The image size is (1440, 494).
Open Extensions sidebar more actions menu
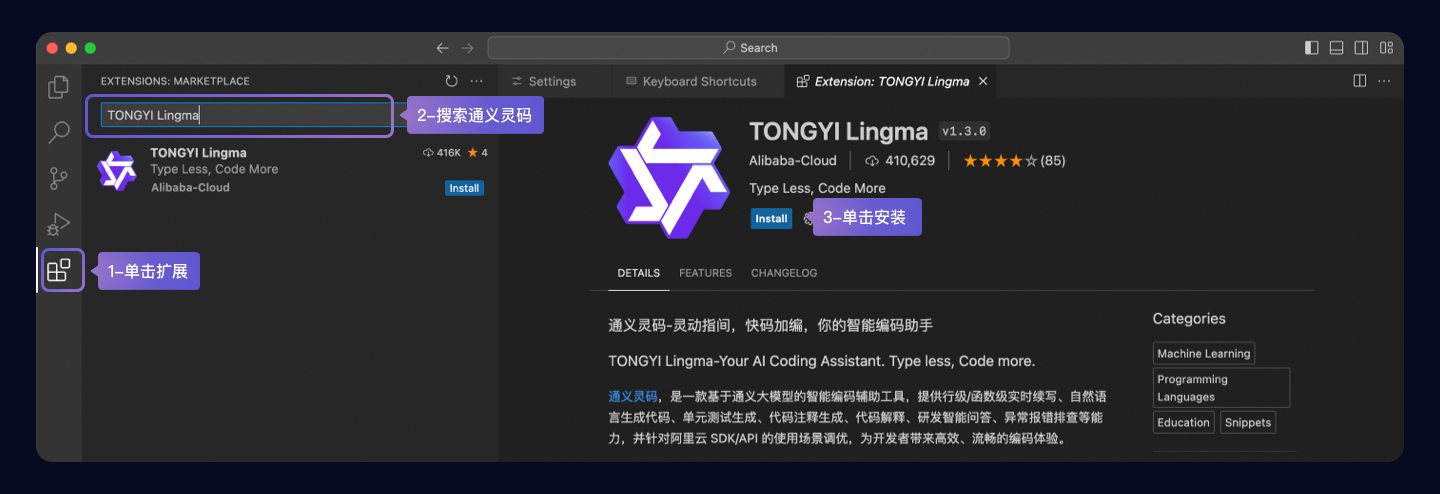point(477,81)
